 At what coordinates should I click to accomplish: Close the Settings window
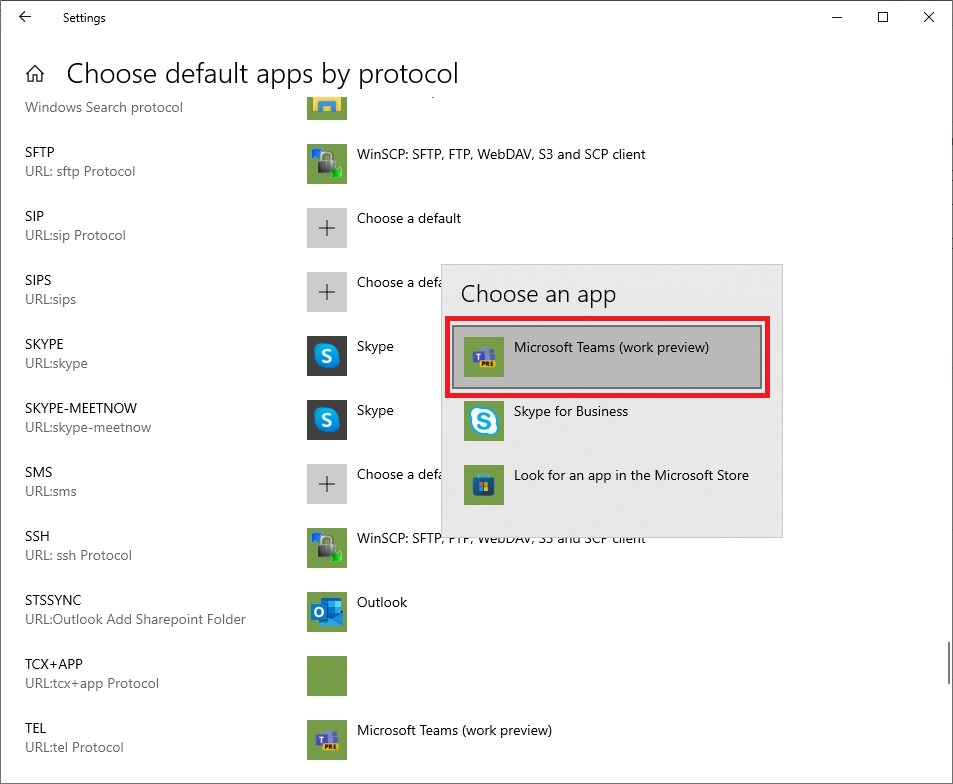click(929, 17)
